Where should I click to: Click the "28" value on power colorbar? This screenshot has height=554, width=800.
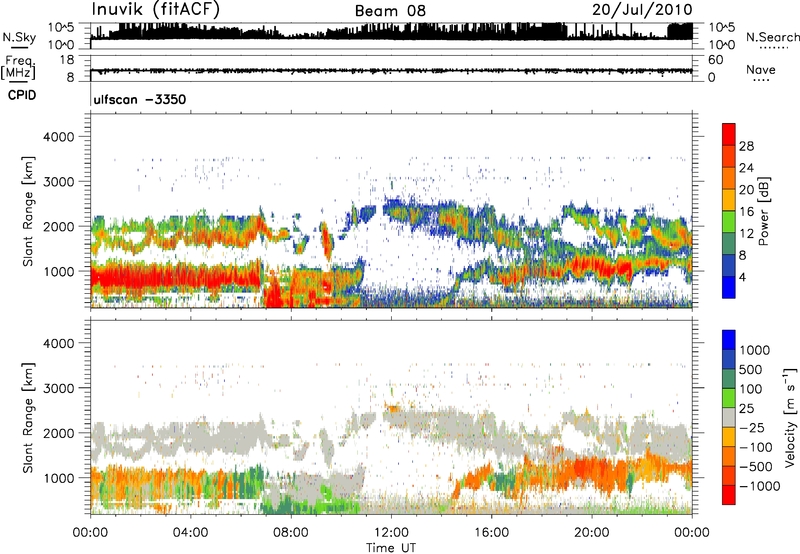(x=746, y=146)
